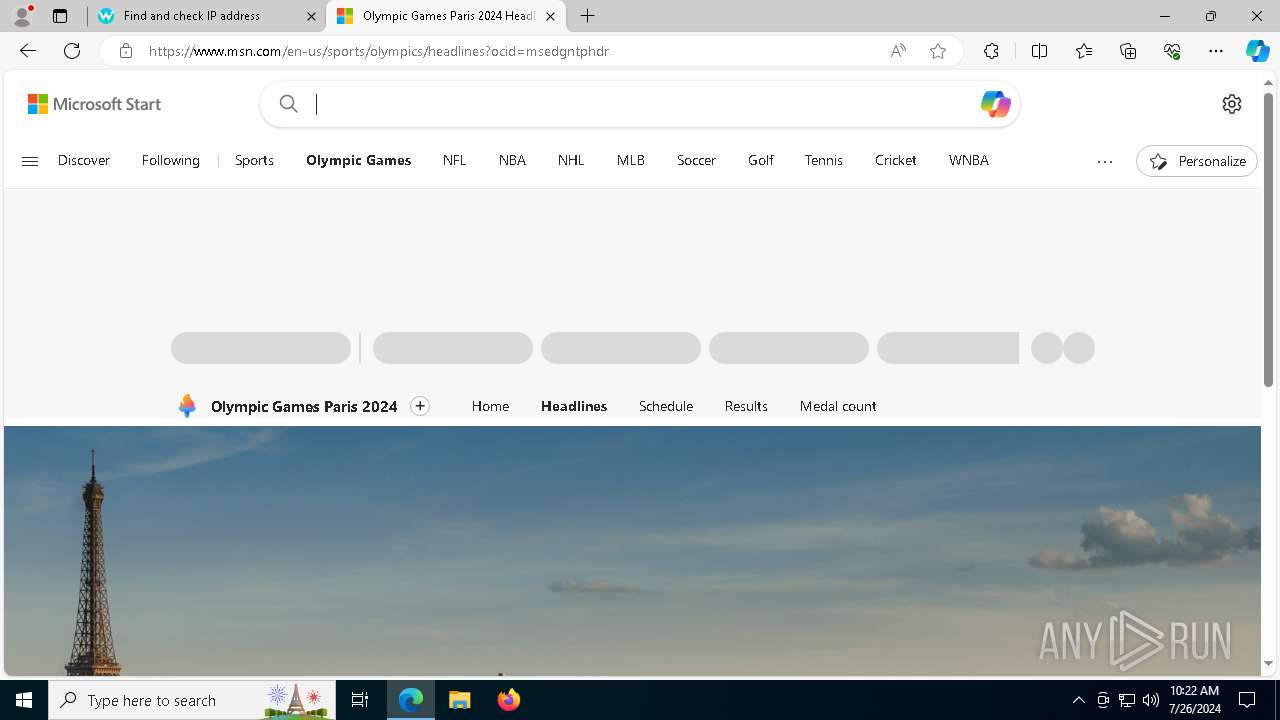This screenshot has width=1280, height=720.
Task: Switch to the Olympic Home tab
Action: [x=490, y=406]
